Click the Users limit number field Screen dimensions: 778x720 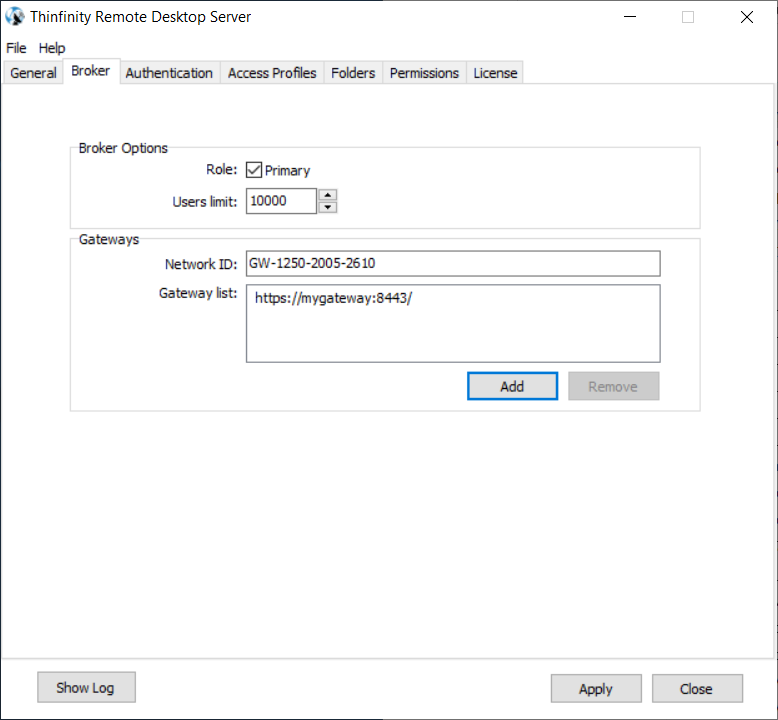pyautogui.click(x=281, y=201)
